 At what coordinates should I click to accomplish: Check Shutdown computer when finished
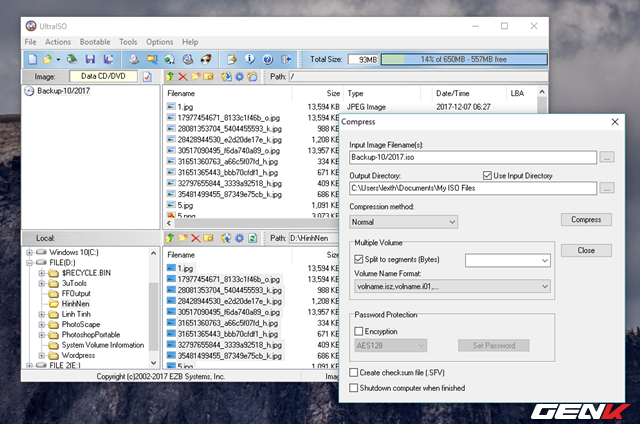[x=353, y=388]
